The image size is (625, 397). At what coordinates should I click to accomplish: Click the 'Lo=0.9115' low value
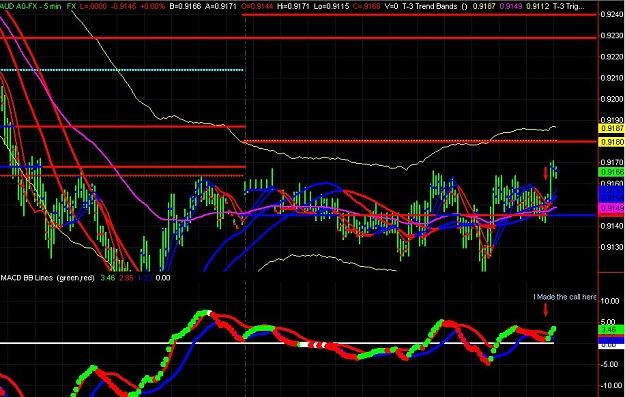331,6
